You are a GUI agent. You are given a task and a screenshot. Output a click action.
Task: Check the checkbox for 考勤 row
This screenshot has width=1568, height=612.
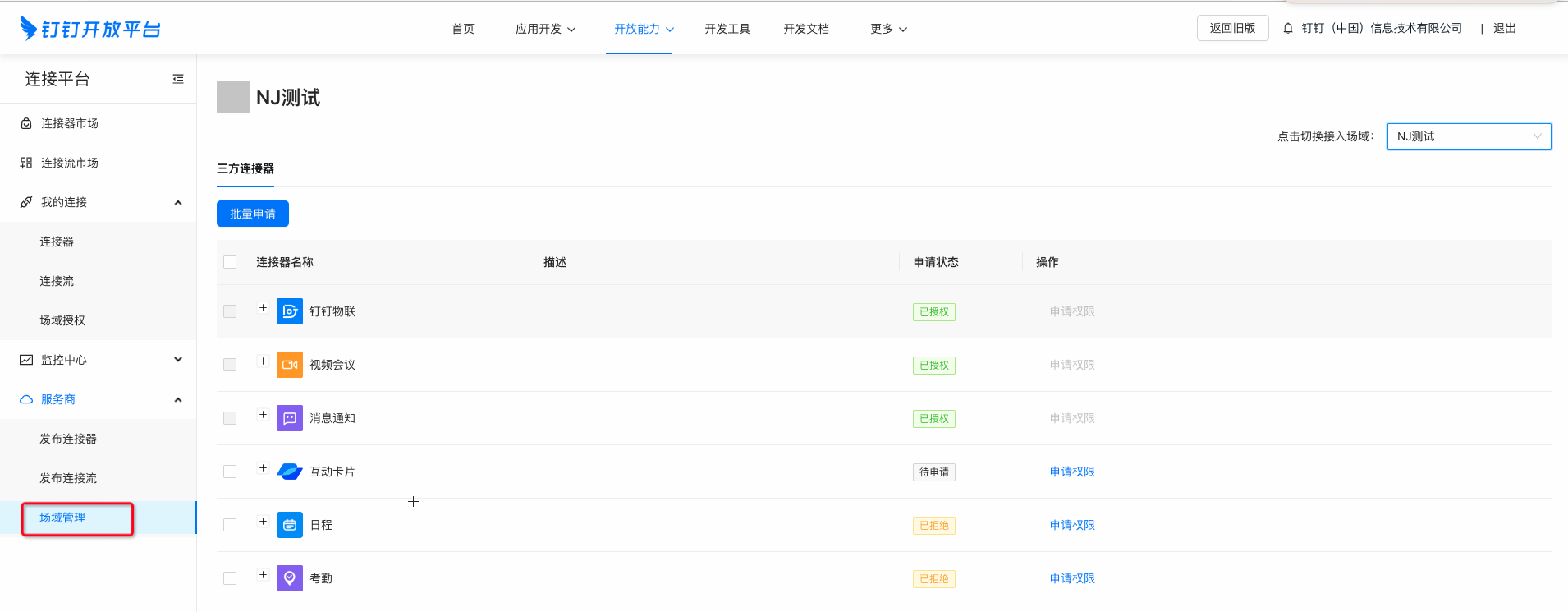pos(230,578)
